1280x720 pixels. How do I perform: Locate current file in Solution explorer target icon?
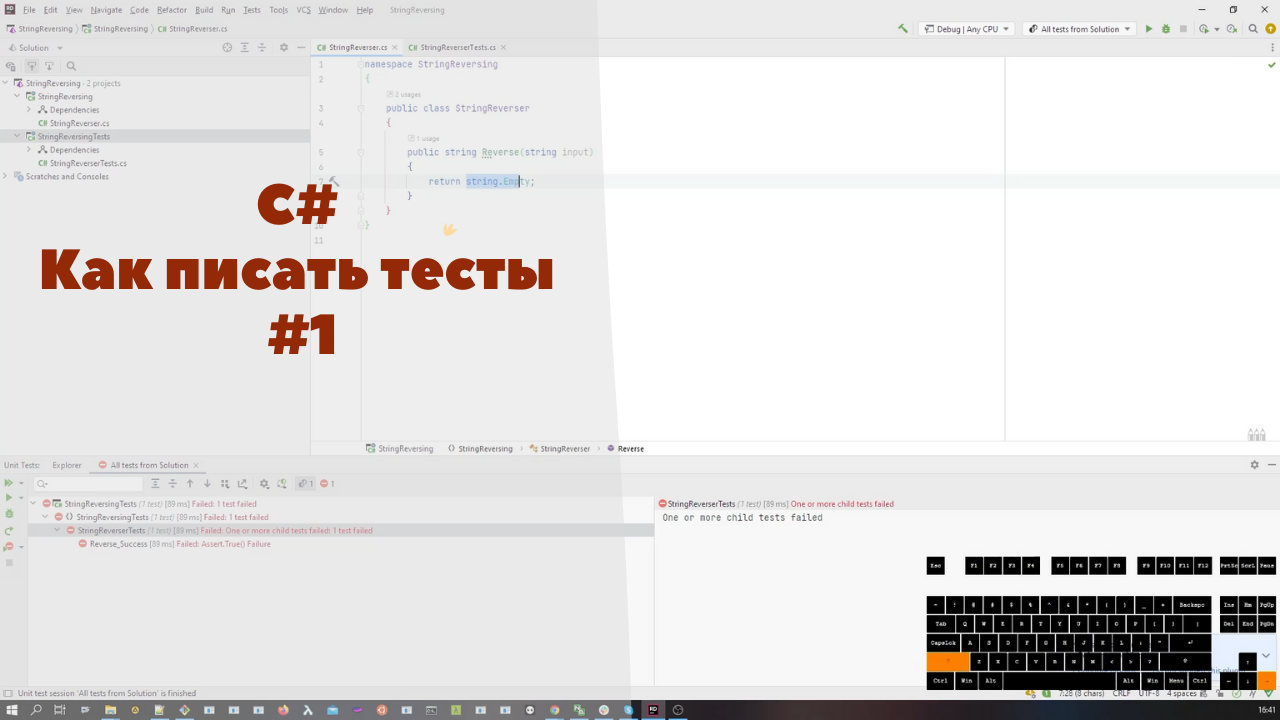pos(227,48)
